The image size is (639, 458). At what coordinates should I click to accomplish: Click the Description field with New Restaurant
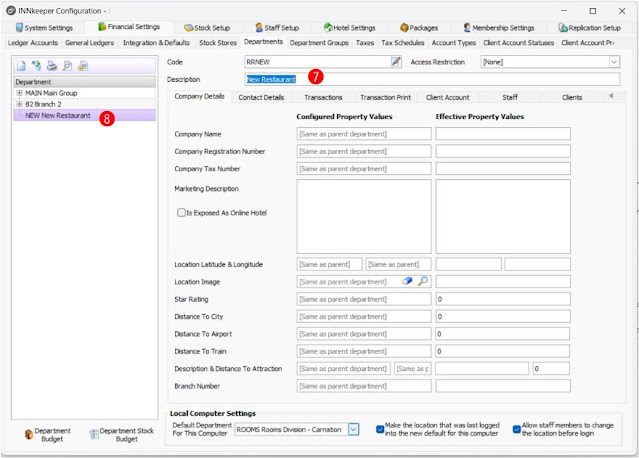[x=432, y=79]
